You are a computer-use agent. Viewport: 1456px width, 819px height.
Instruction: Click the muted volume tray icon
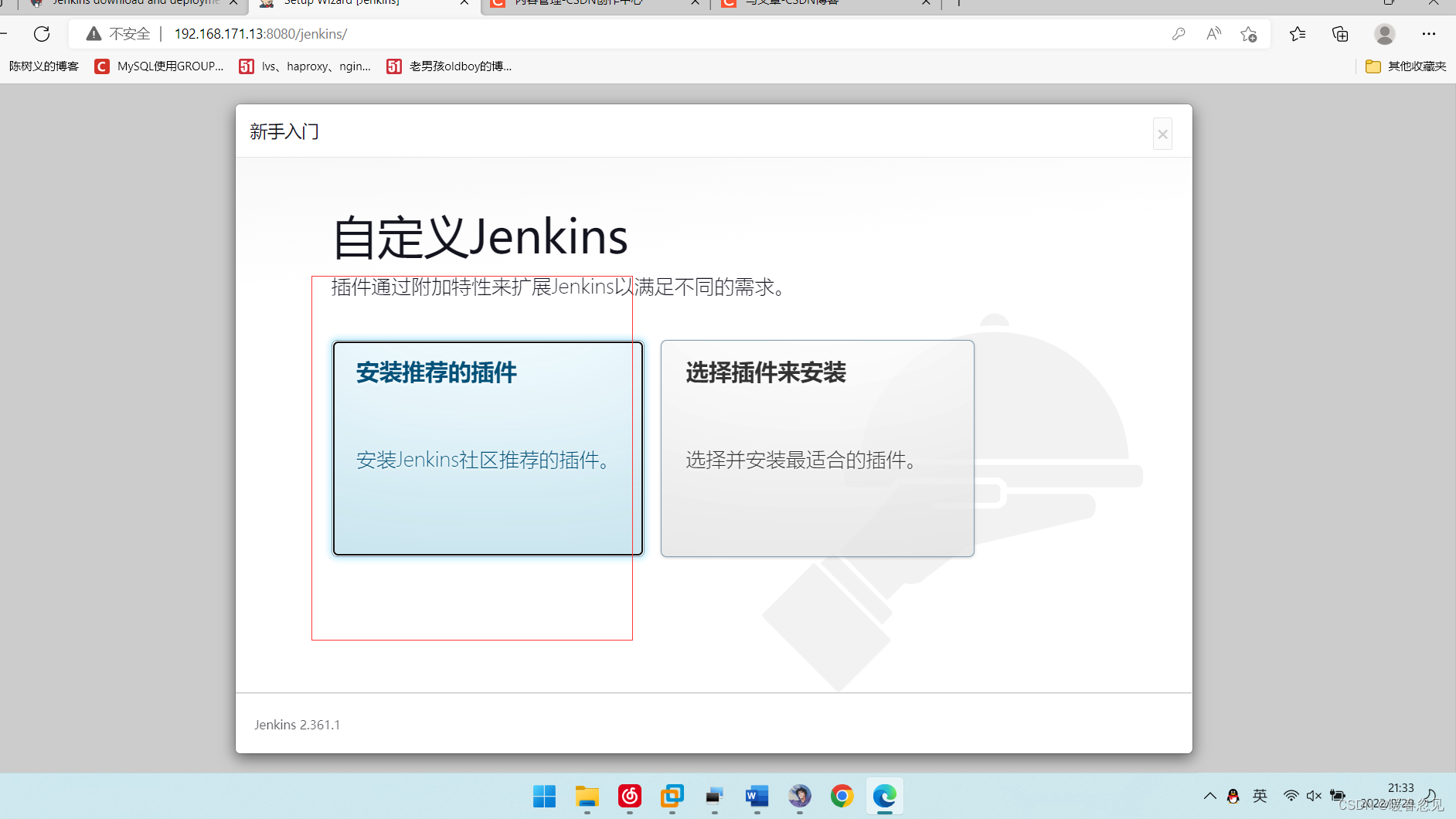[x=1314, y=796]
